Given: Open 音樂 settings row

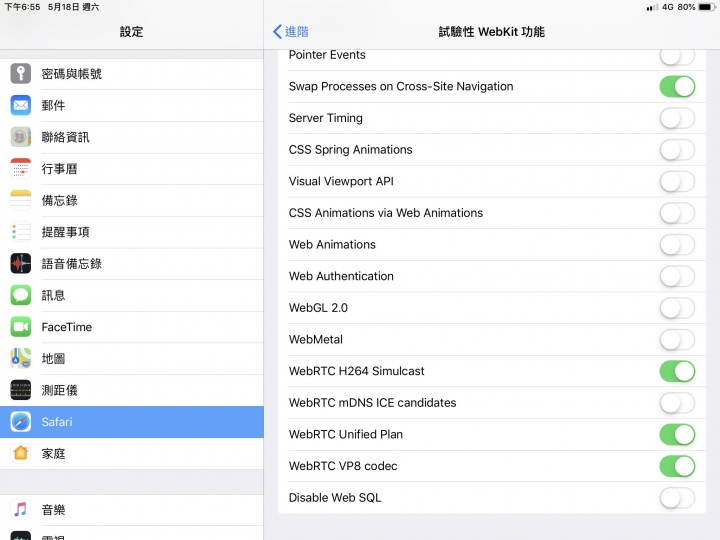Looking at the screenshot, I should 132,510.
